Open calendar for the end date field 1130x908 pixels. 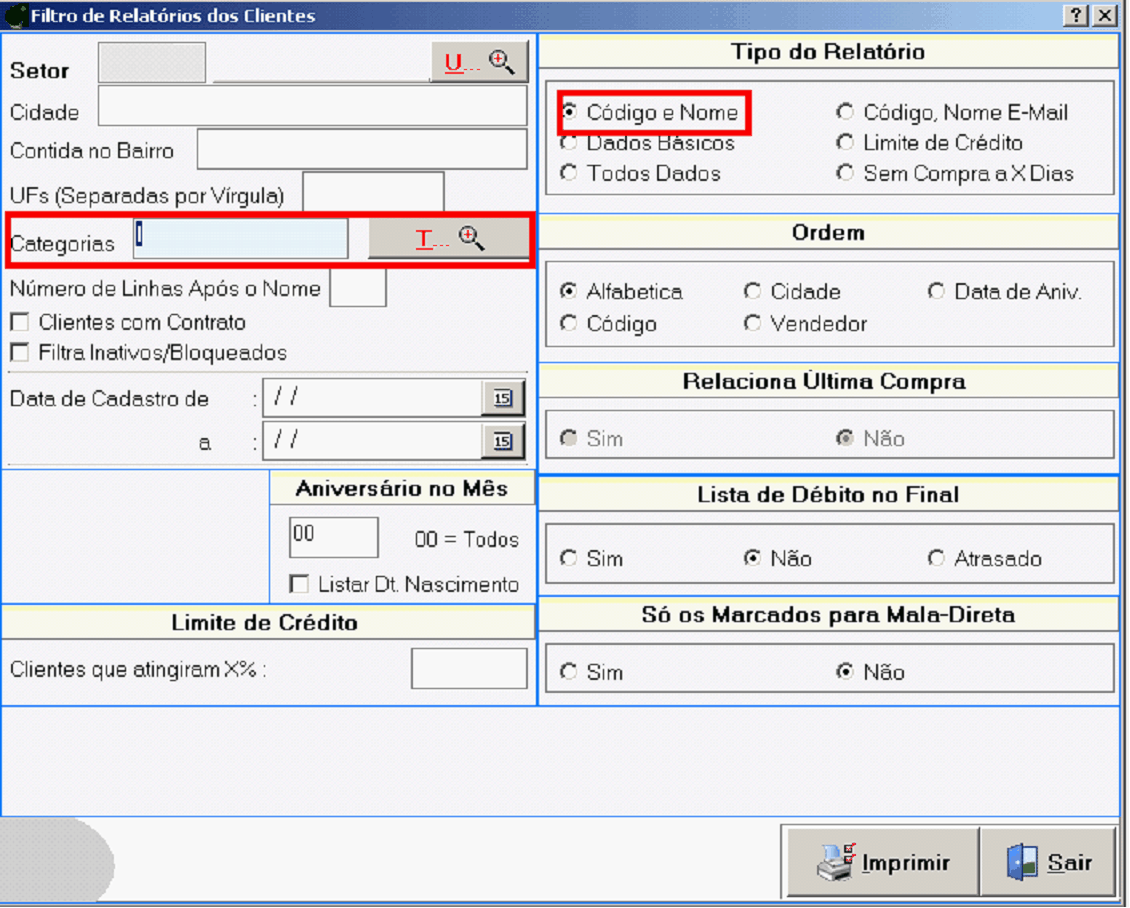[x=502, y=440]
